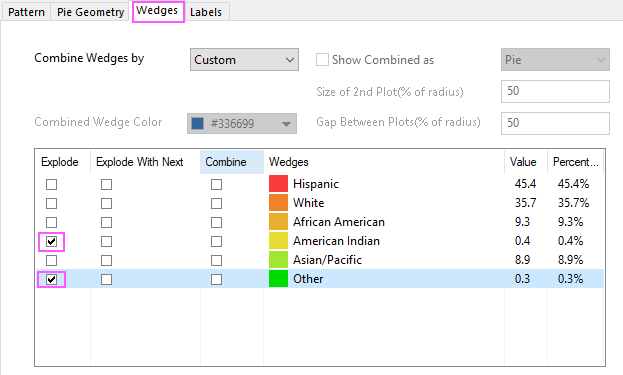Switch to the Pattern tab
Image resolution: width=623 pixels, height=375 pixels.
point(26,12)
